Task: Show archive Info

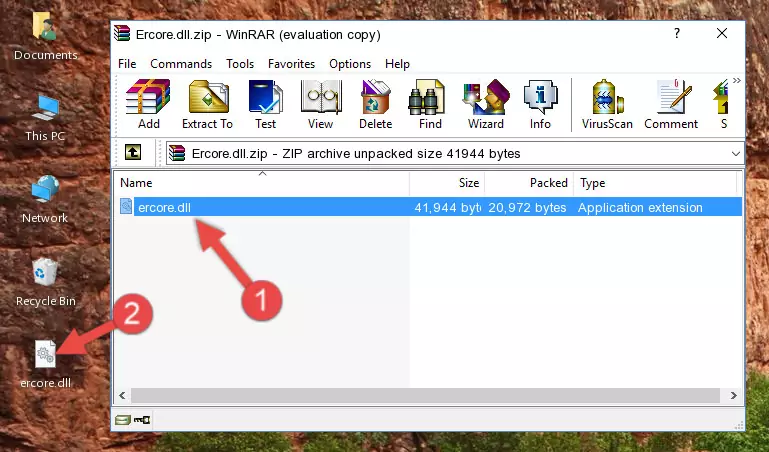Action: (x=540, y=104)
